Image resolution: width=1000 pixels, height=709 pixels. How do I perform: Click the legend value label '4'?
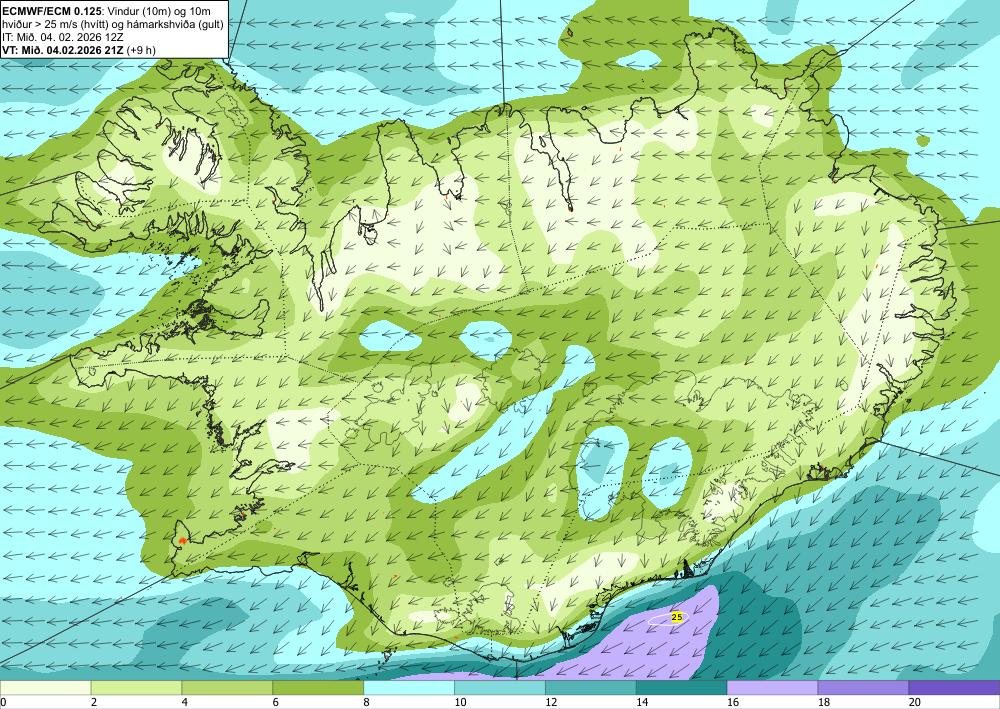pos(185,702)
